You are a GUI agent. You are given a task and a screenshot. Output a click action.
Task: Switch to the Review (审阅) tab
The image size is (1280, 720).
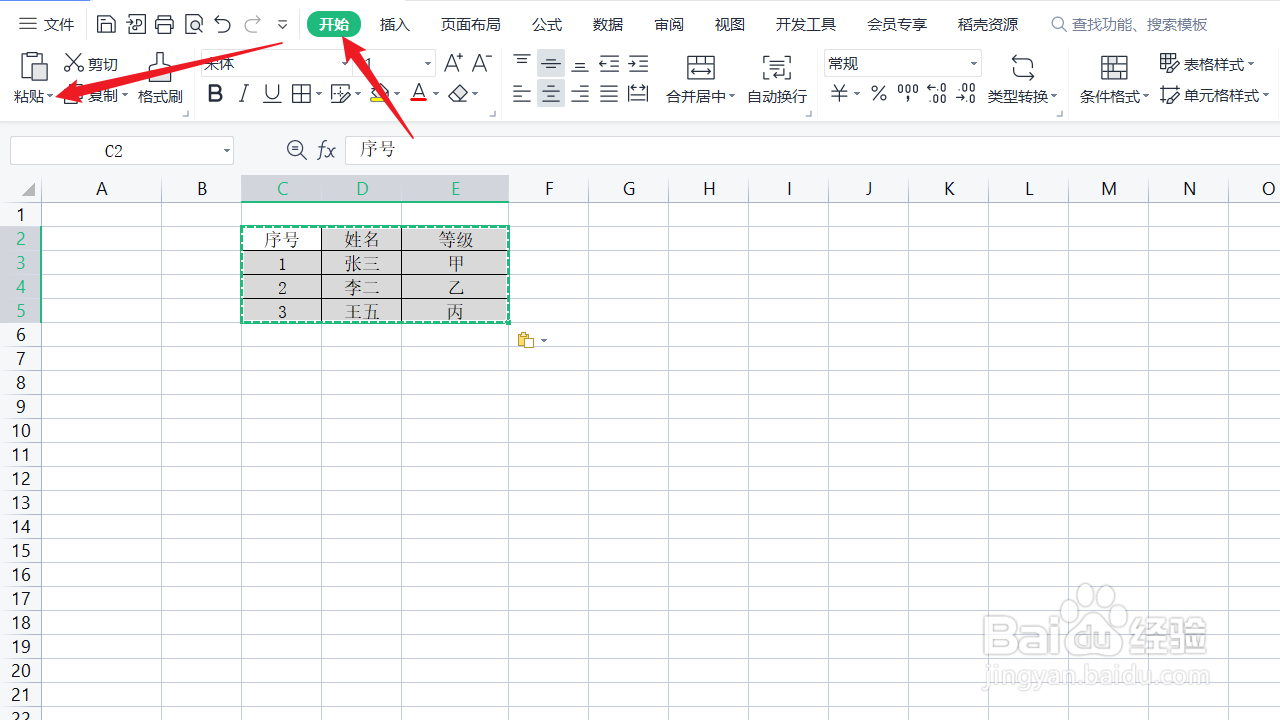669,24
